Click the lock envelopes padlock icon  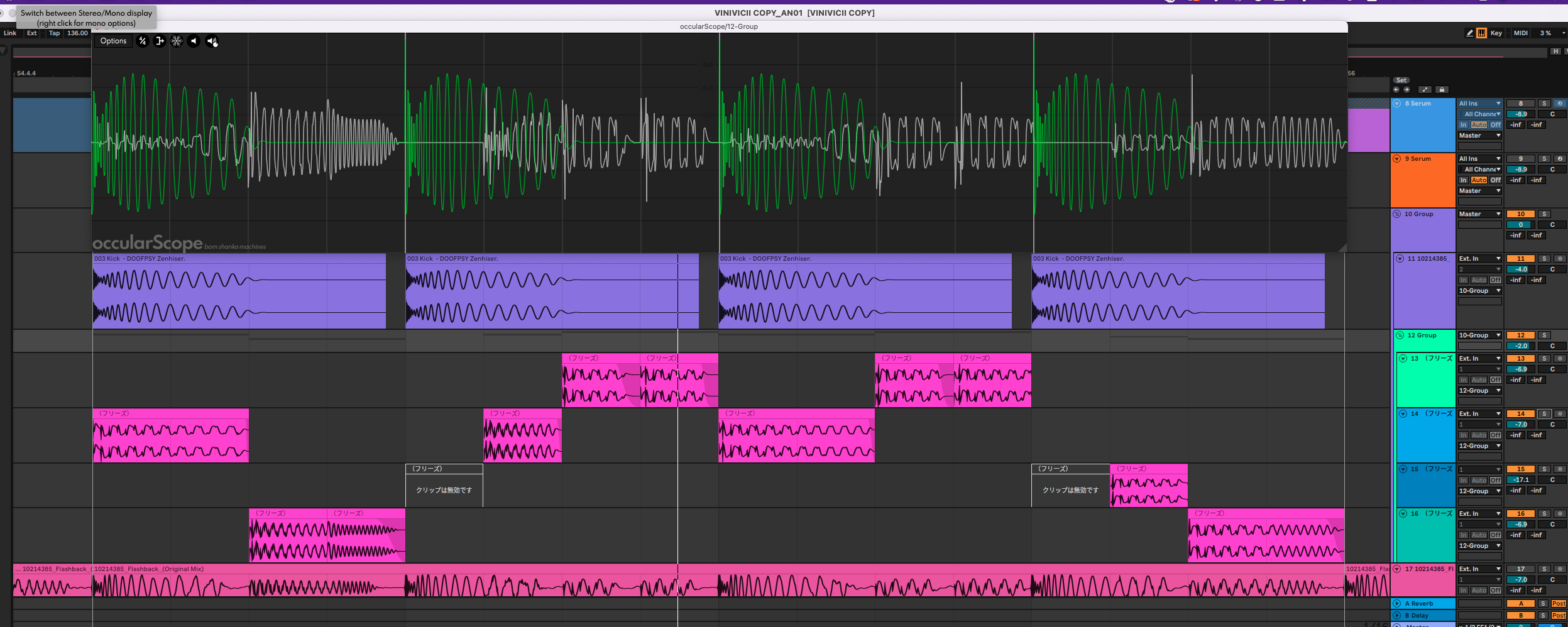click(1442, 90)
